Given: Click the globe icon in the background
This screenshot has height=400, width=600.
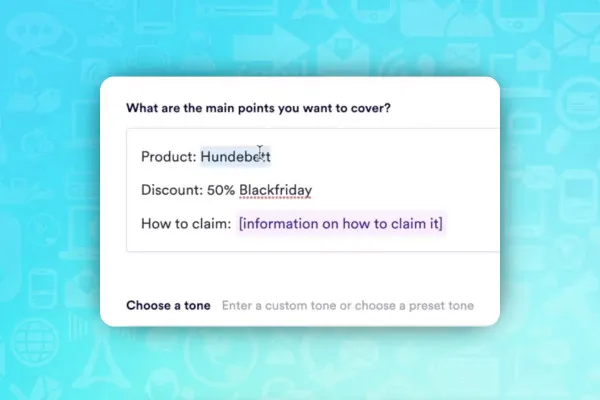Looking at the screenshot, I should point(35,343).
